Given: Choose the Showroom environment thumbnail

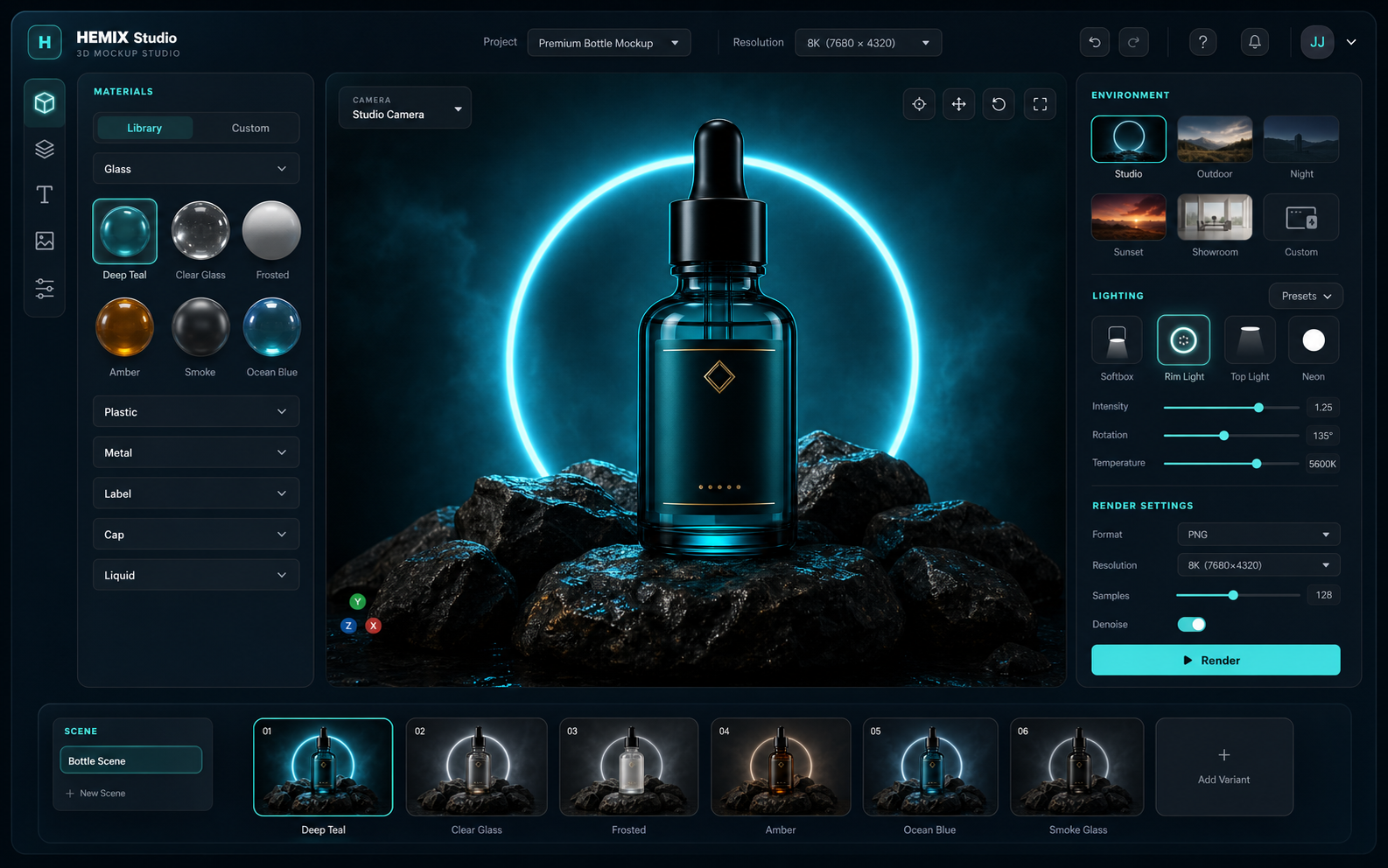Looking at the screenshot, I should (x=1215, y=217).
